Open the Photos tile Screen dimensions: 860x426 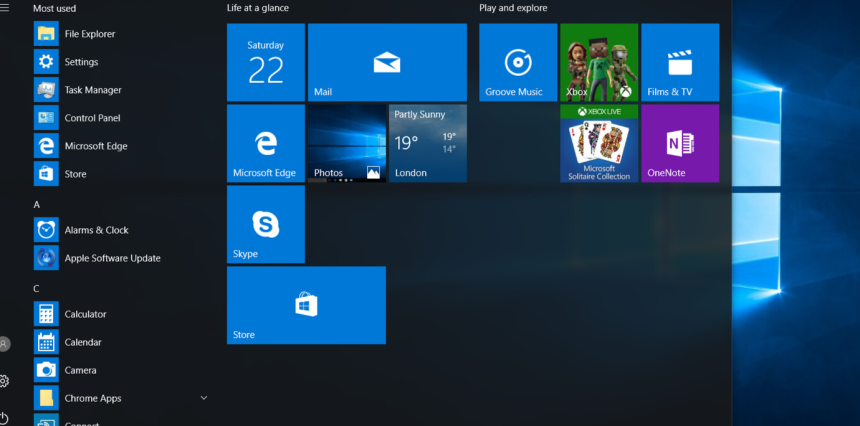coord(347,143)
